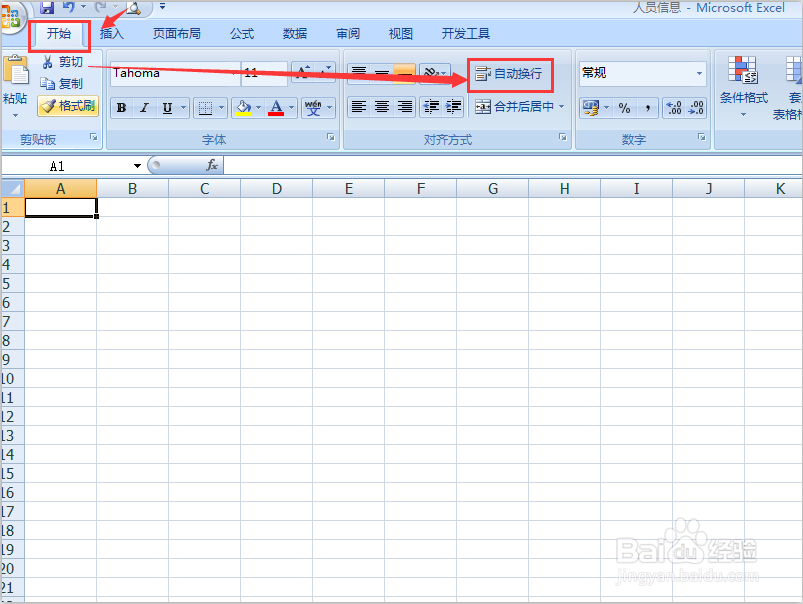The image size is (803, 604).
Task: Switch to the 开始 (Home) tab
Action: [x=59, y=34]
